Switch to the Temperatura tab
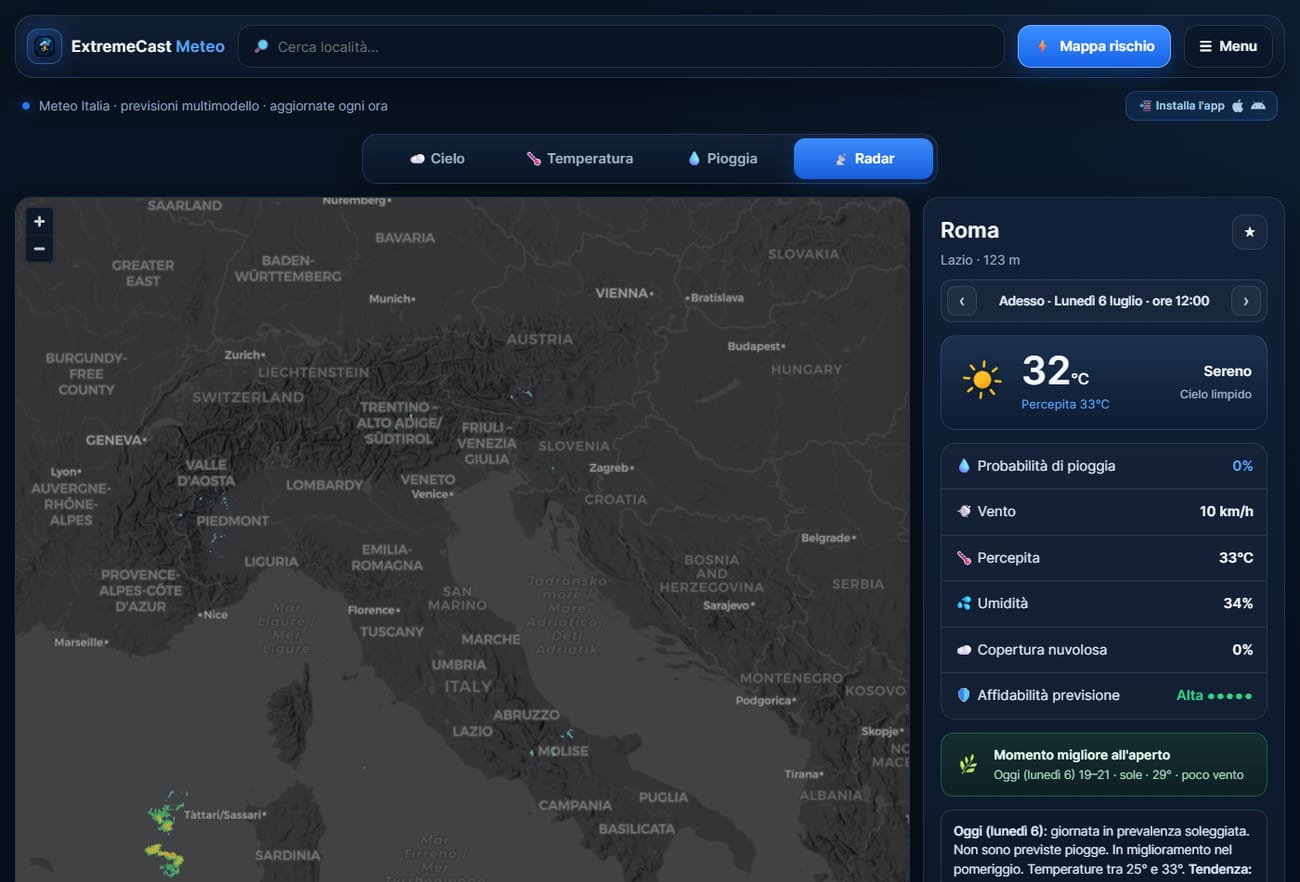The width and height of the screenshot is (1300, 882). 579,159
